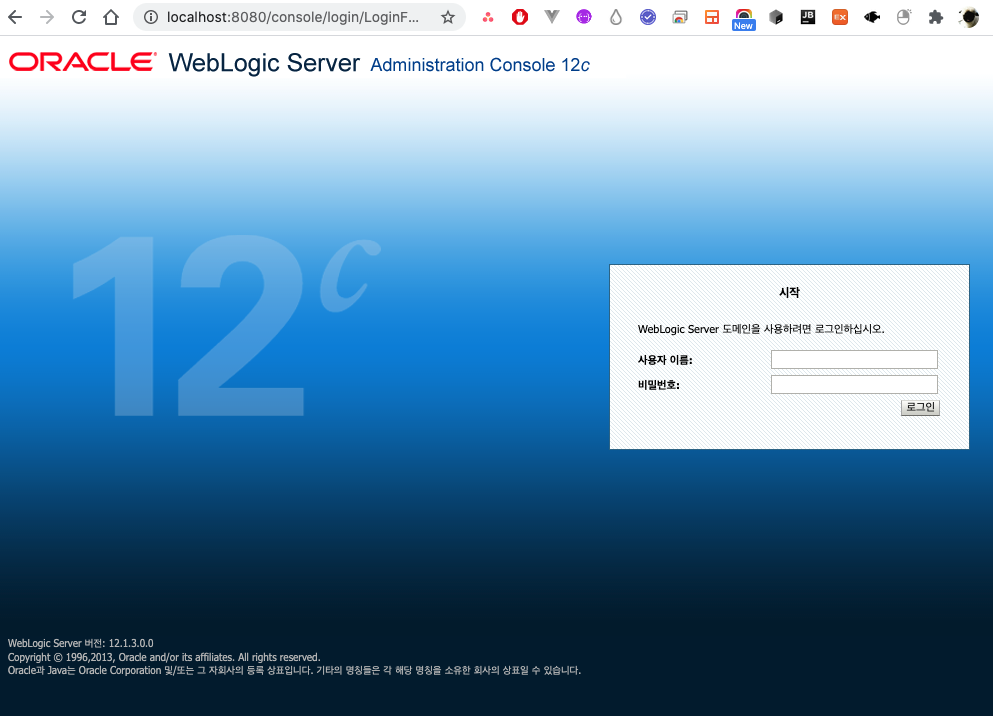Click the 사용자 이름 label
The image size is (993, 716).
pyautogui.click(x=665, y=360)
